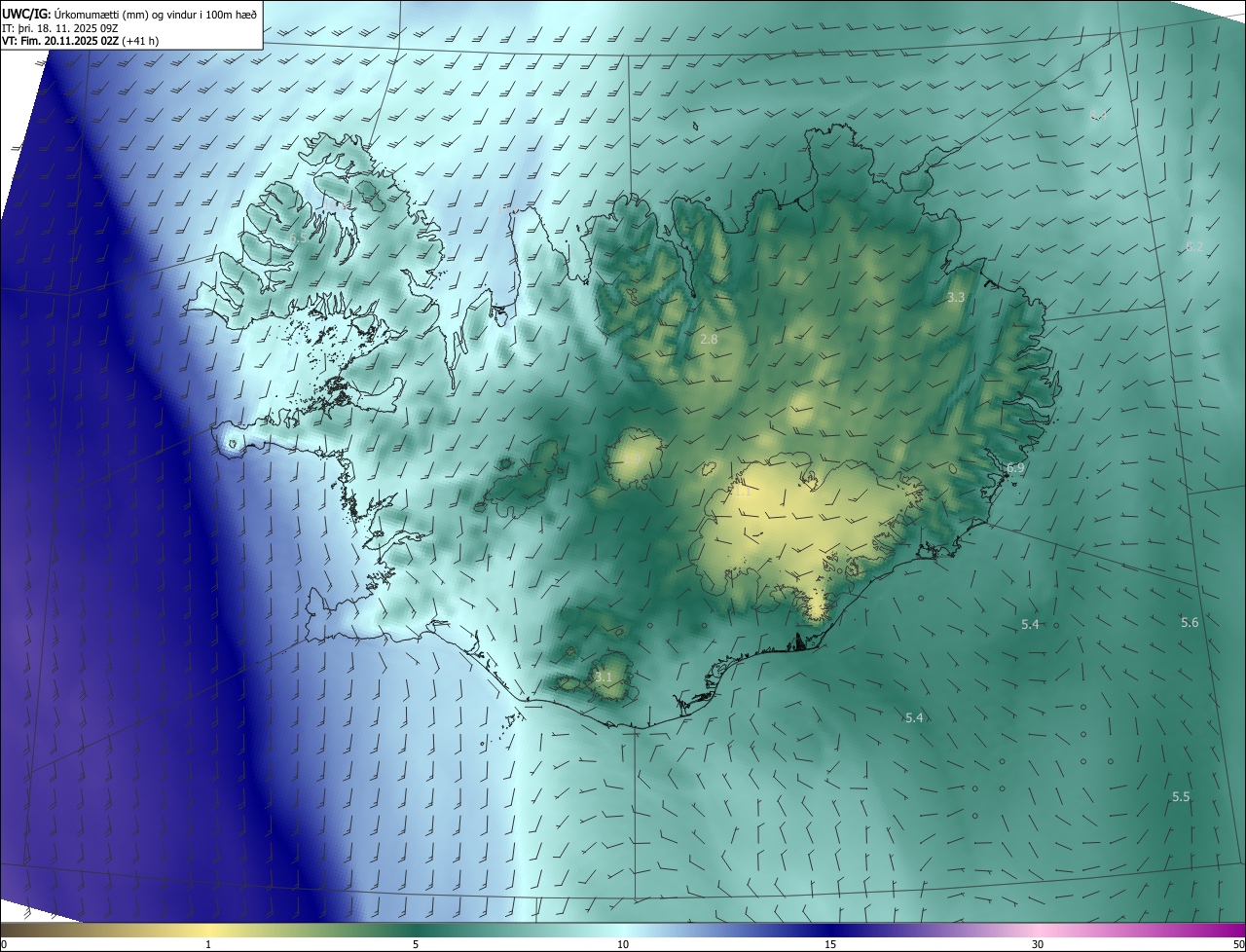The width and height of the screenshot is (1246, 952).
Task: Click the '30' tick on the color scale
Action: pos(1038,945)
